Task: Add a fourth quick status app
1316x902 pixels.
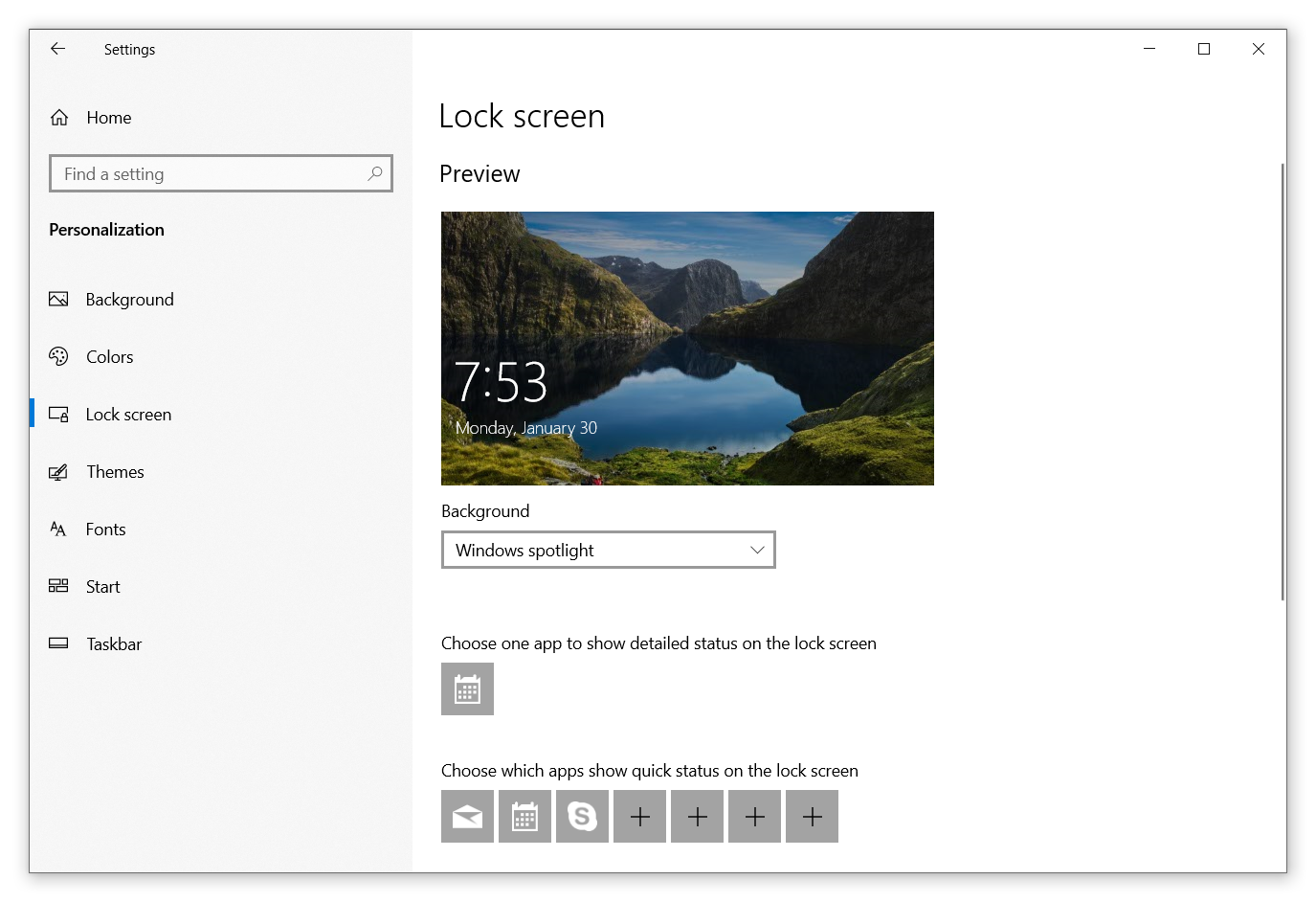Action: [639, 816]
